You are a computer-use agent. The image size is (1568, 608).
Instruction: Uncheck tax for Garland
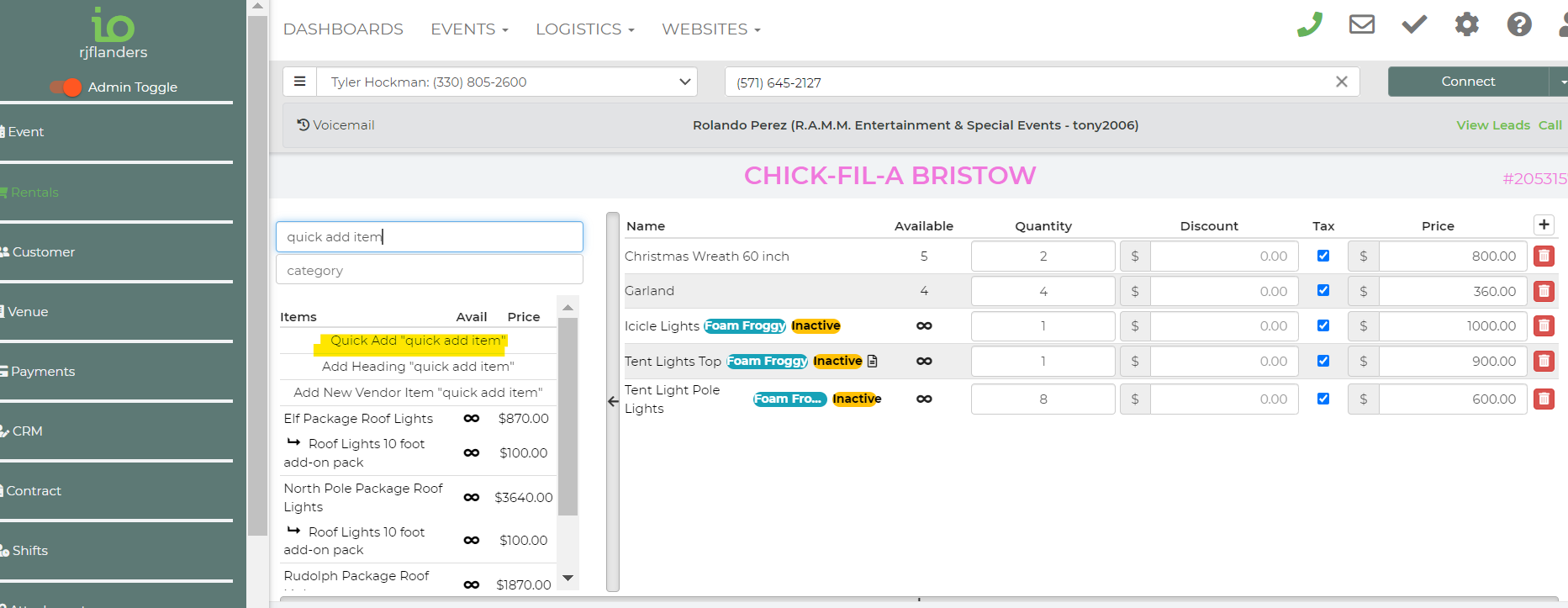coord(1323,291)
